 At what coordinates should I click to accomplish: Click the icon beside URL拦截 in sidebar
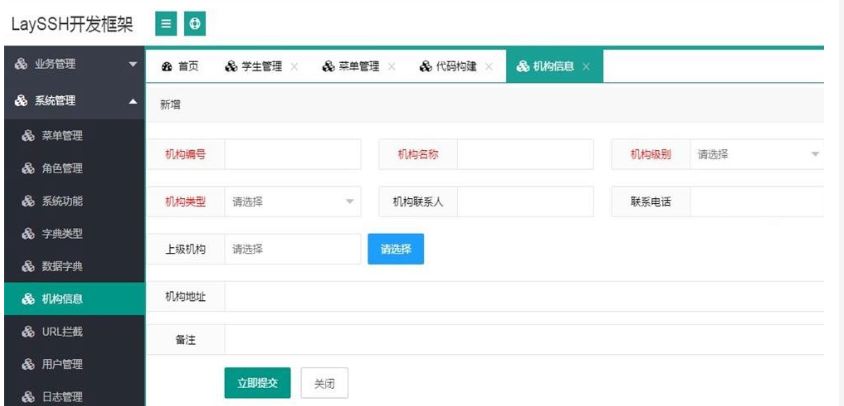click(27, 331)
